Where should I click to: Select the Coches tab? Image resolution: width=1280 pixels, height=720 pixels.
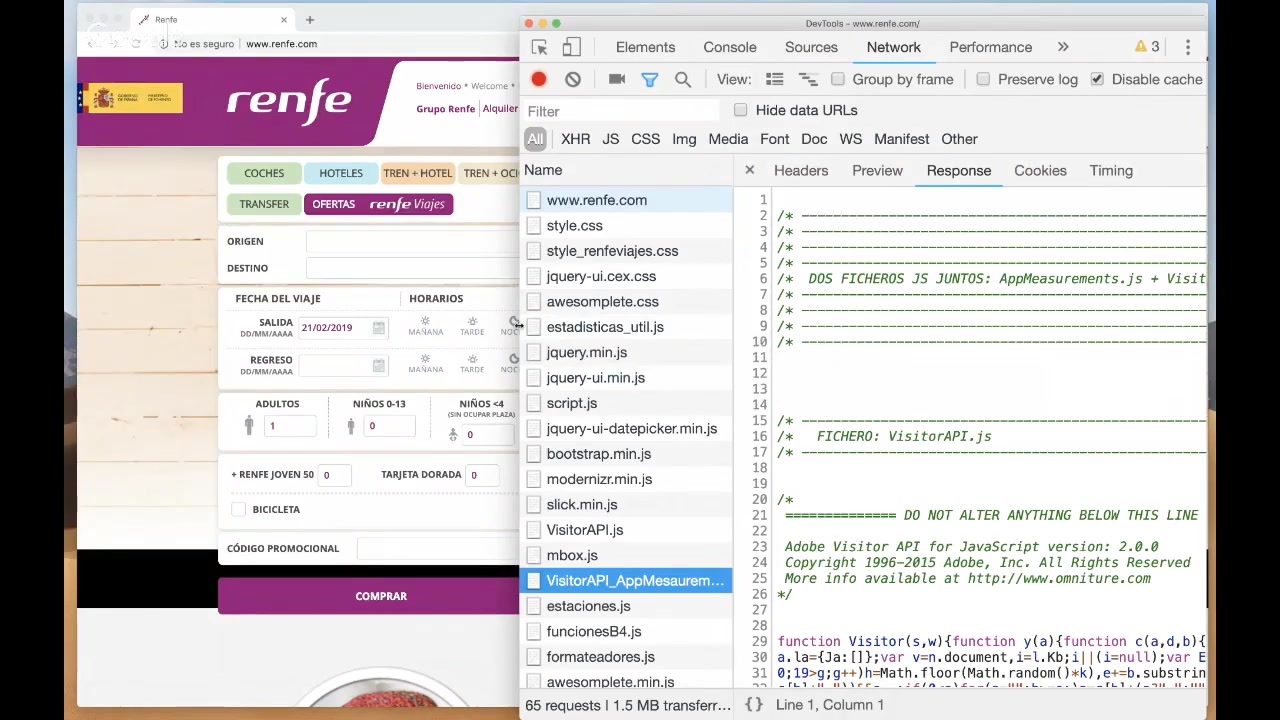coord(264,173)
